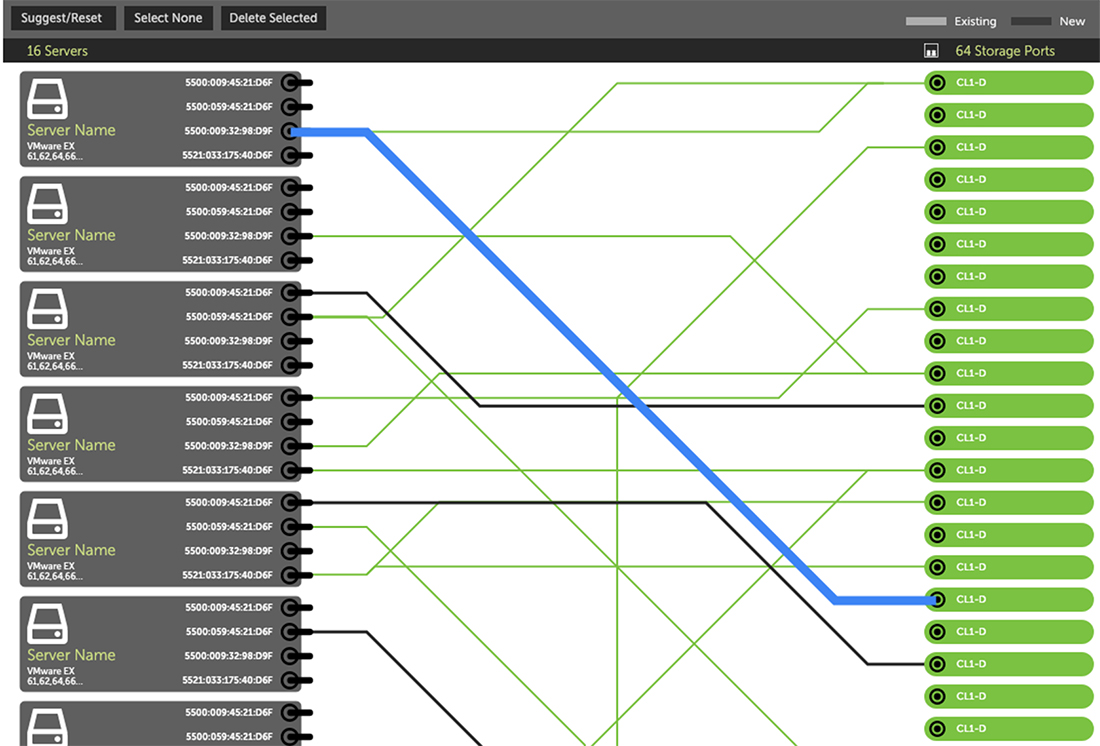Click the drive icon of the third server card
The image size is (1100, 746).
[48, 309]
